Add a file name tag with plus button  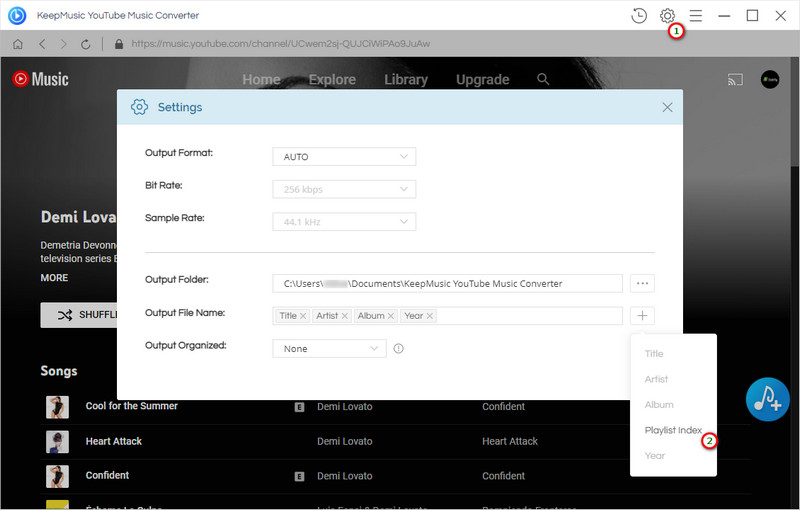642,316
